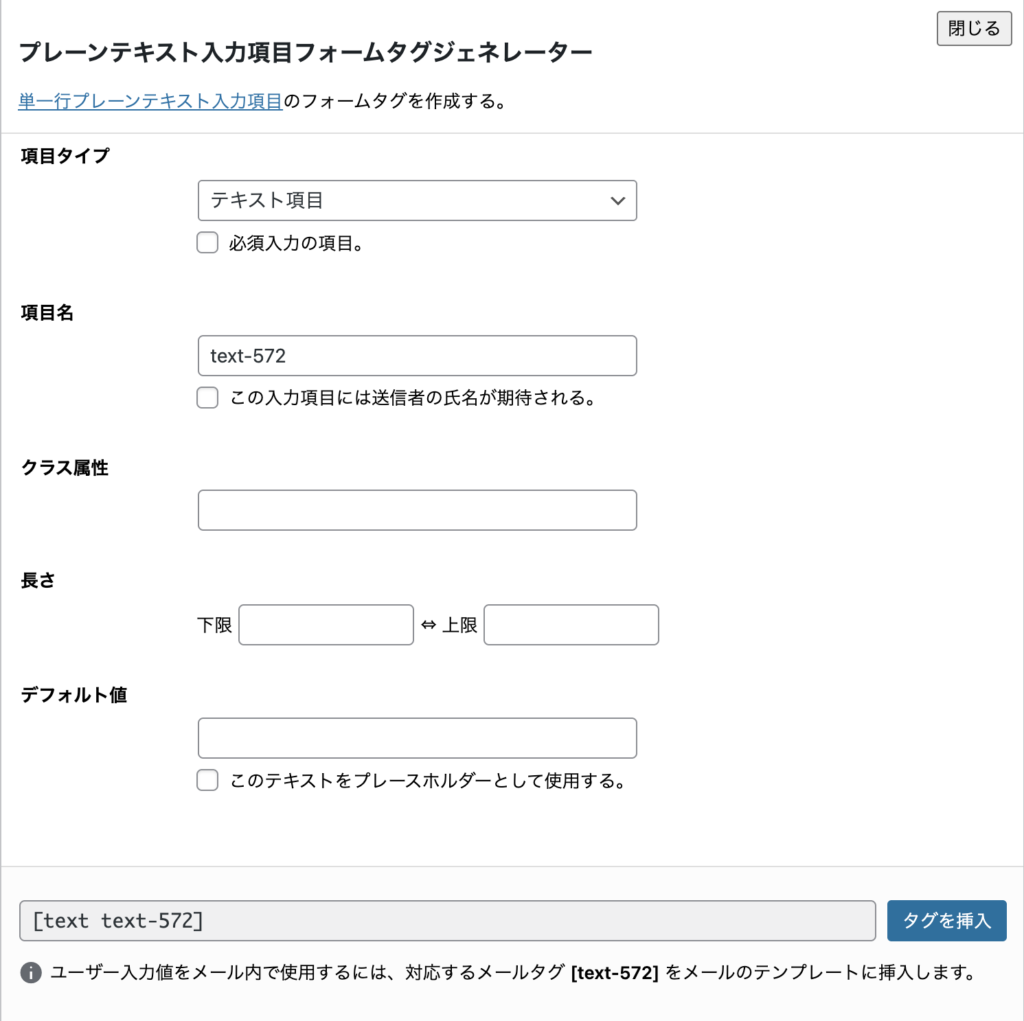Click the プレーンテキスト入力項目フォームタグジェネレーター heading

pos(305,52)
